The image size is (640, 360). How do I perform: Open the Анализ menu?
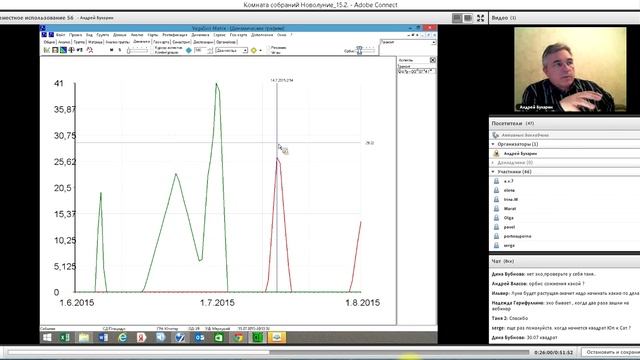137,35
